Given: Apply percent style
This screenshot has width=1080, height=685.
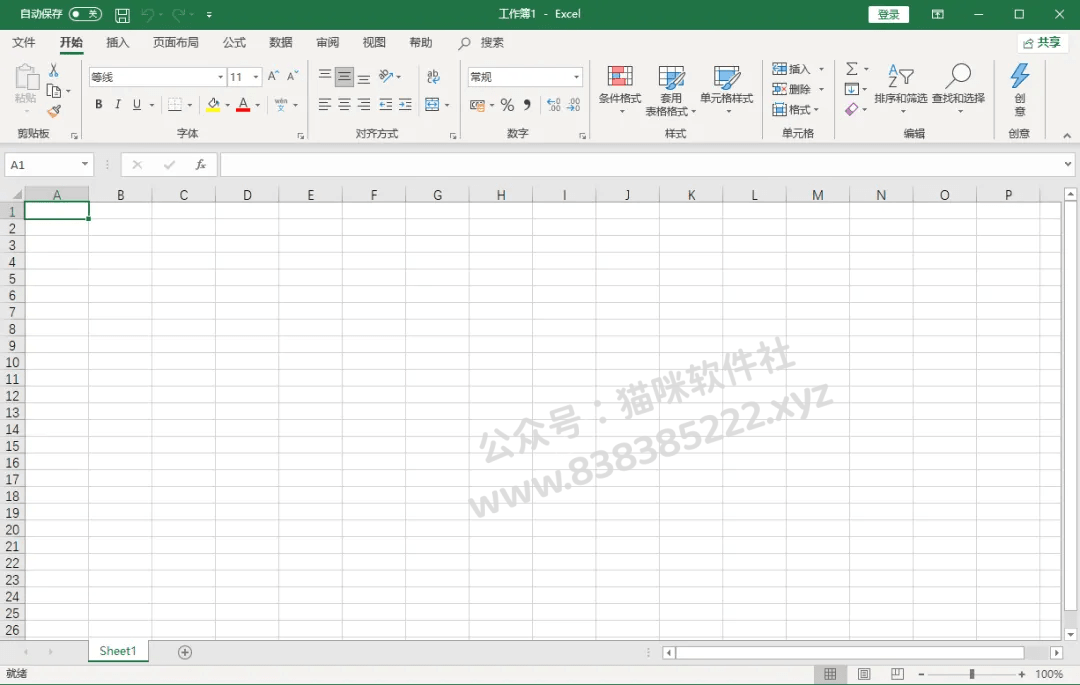Looking at the screenshot, I should coord(508,105).
